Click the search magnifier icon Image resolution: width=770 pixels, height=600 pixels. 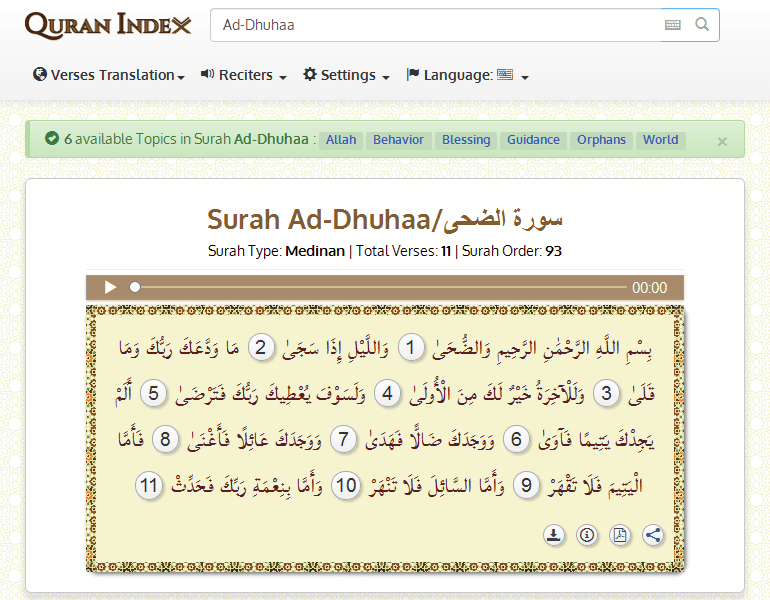pos(702,25)
